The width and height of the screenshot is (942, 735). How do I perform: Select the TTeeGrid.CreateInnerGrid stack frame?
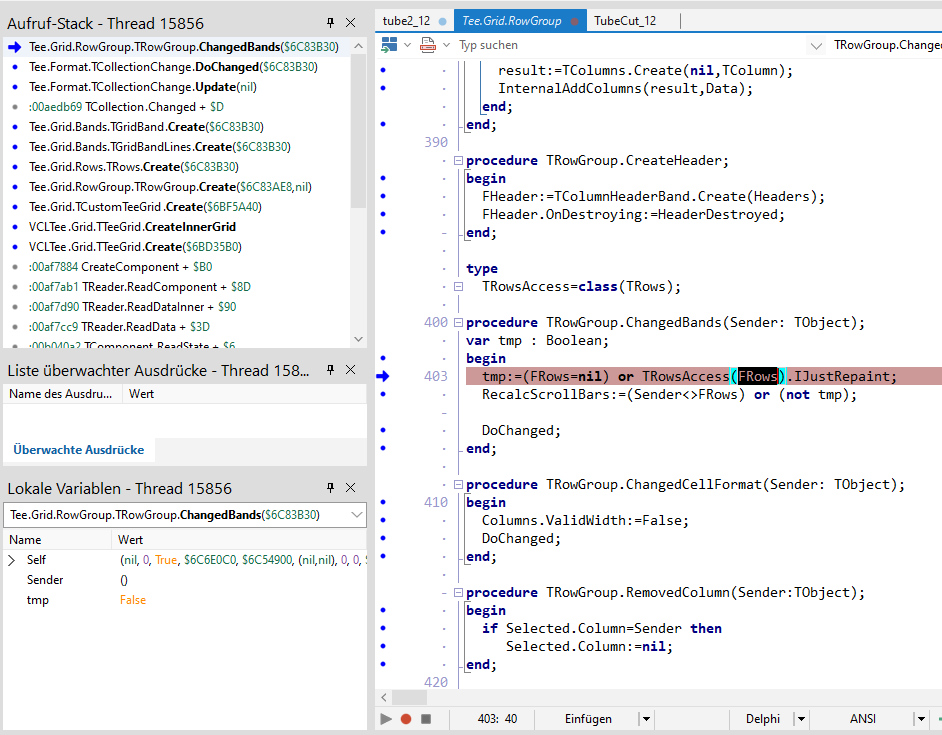click(x=177, y=227)
